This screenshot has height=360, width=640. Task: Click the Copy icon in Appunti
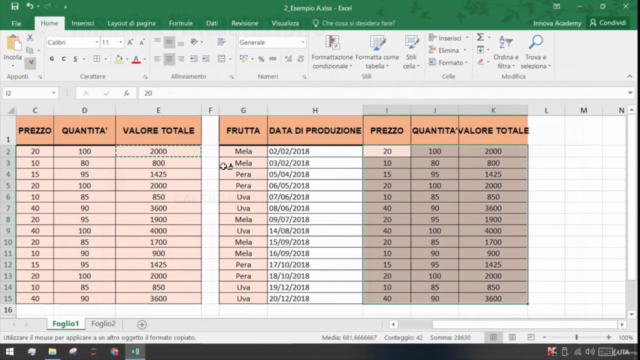click(x=30, y=51)
